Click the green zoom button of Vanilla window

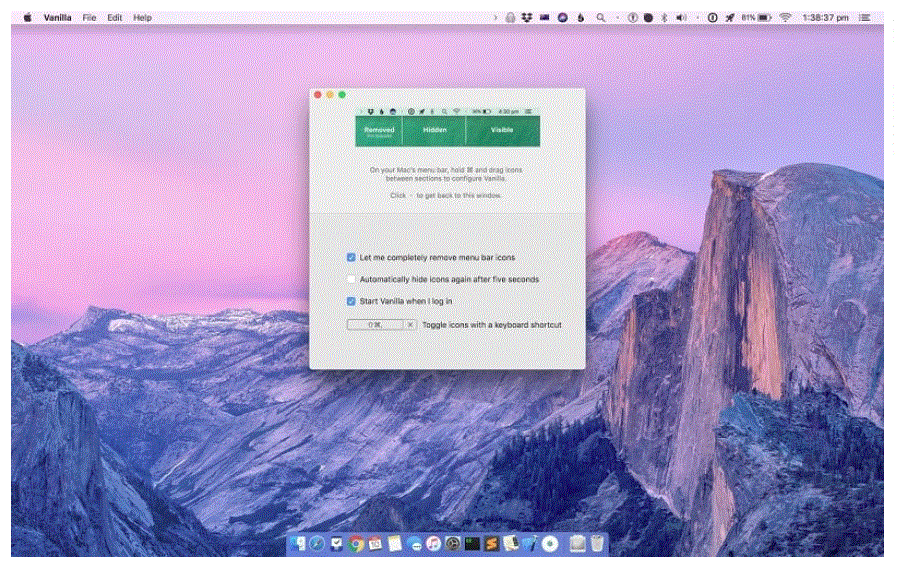[x=342, y=94]
